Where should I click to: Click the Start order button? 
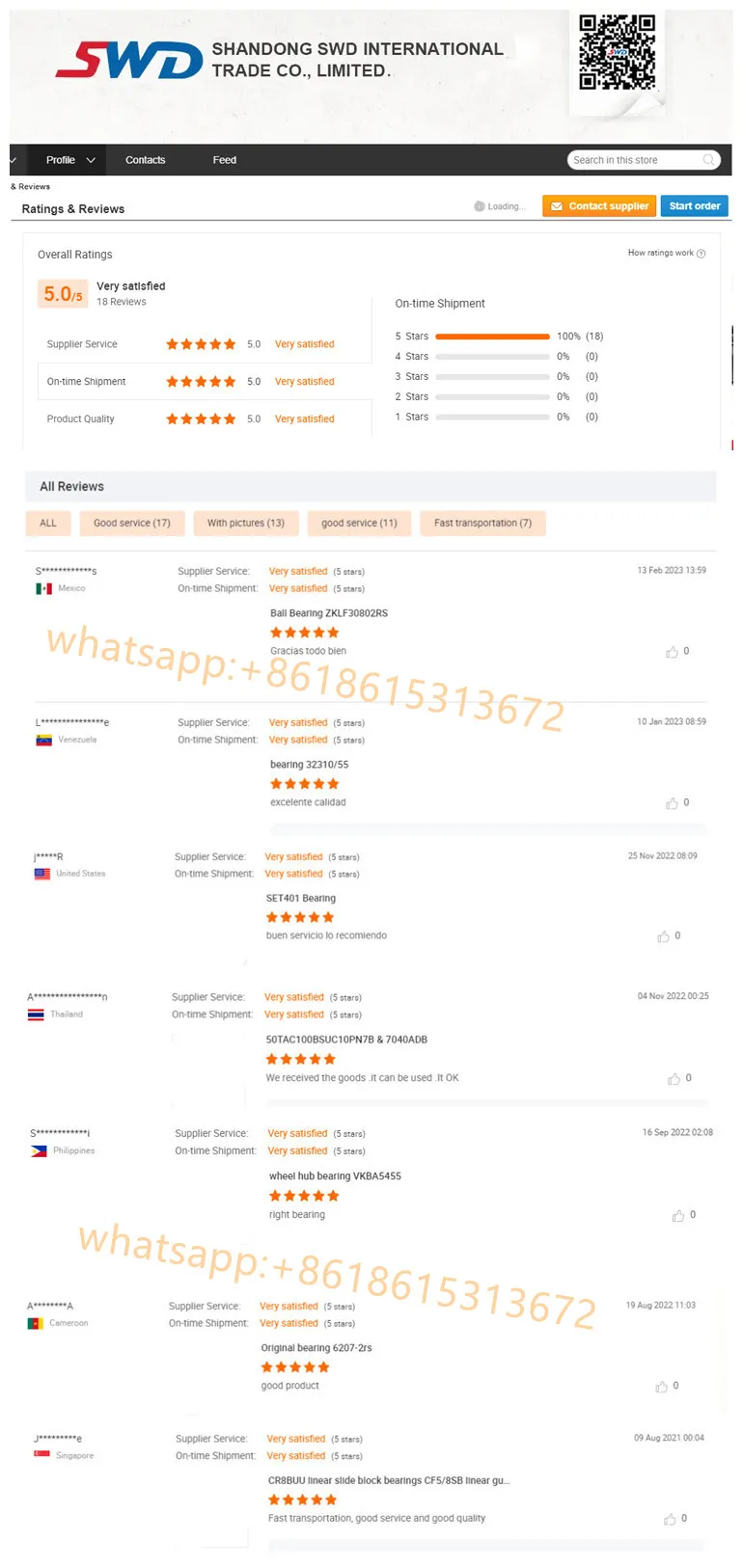[x=695, y=206]
